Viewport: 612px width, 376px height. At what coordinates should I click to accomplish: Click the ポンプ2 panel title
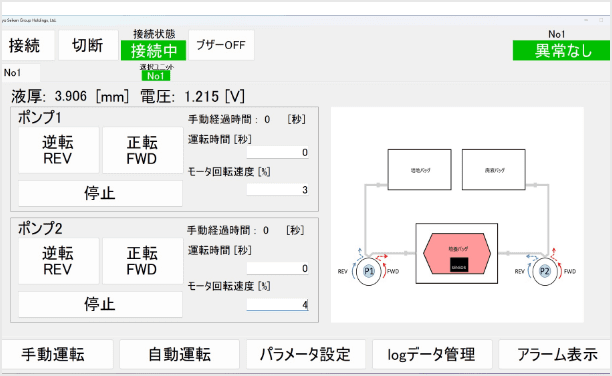[40, 228]
